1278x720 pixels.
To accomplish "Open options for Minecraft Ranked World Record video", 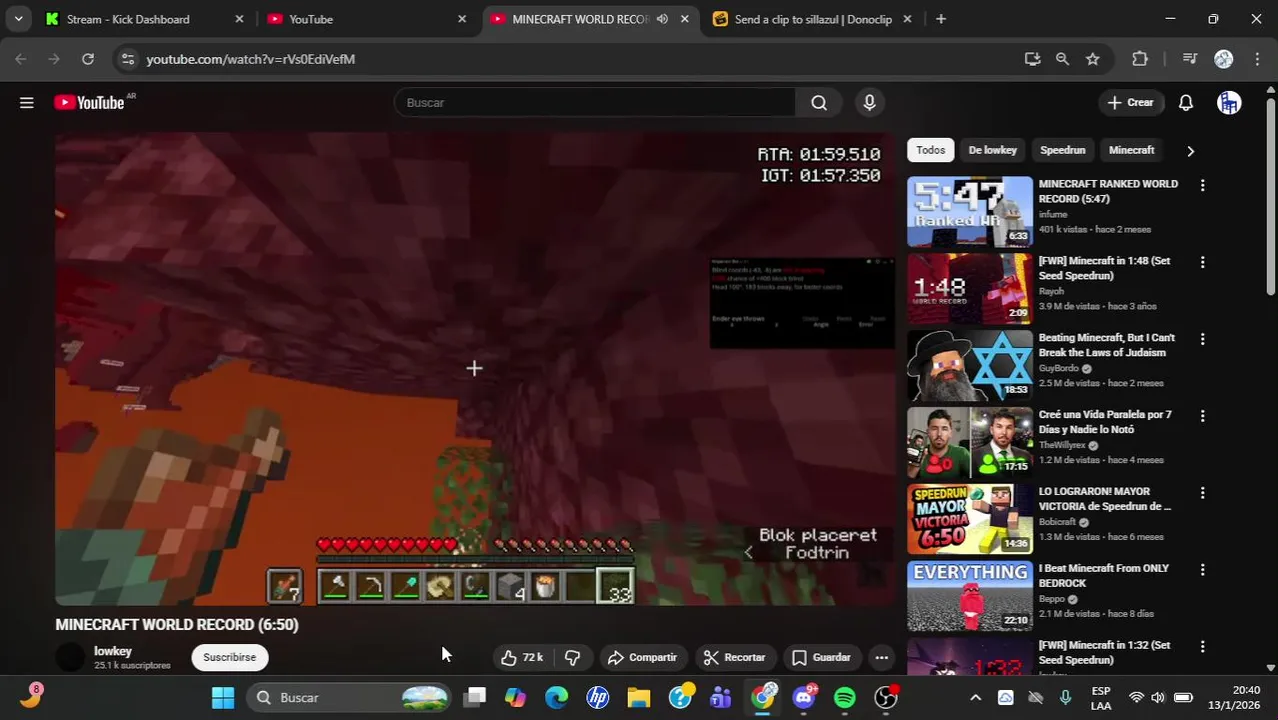I will (1202, 185).
